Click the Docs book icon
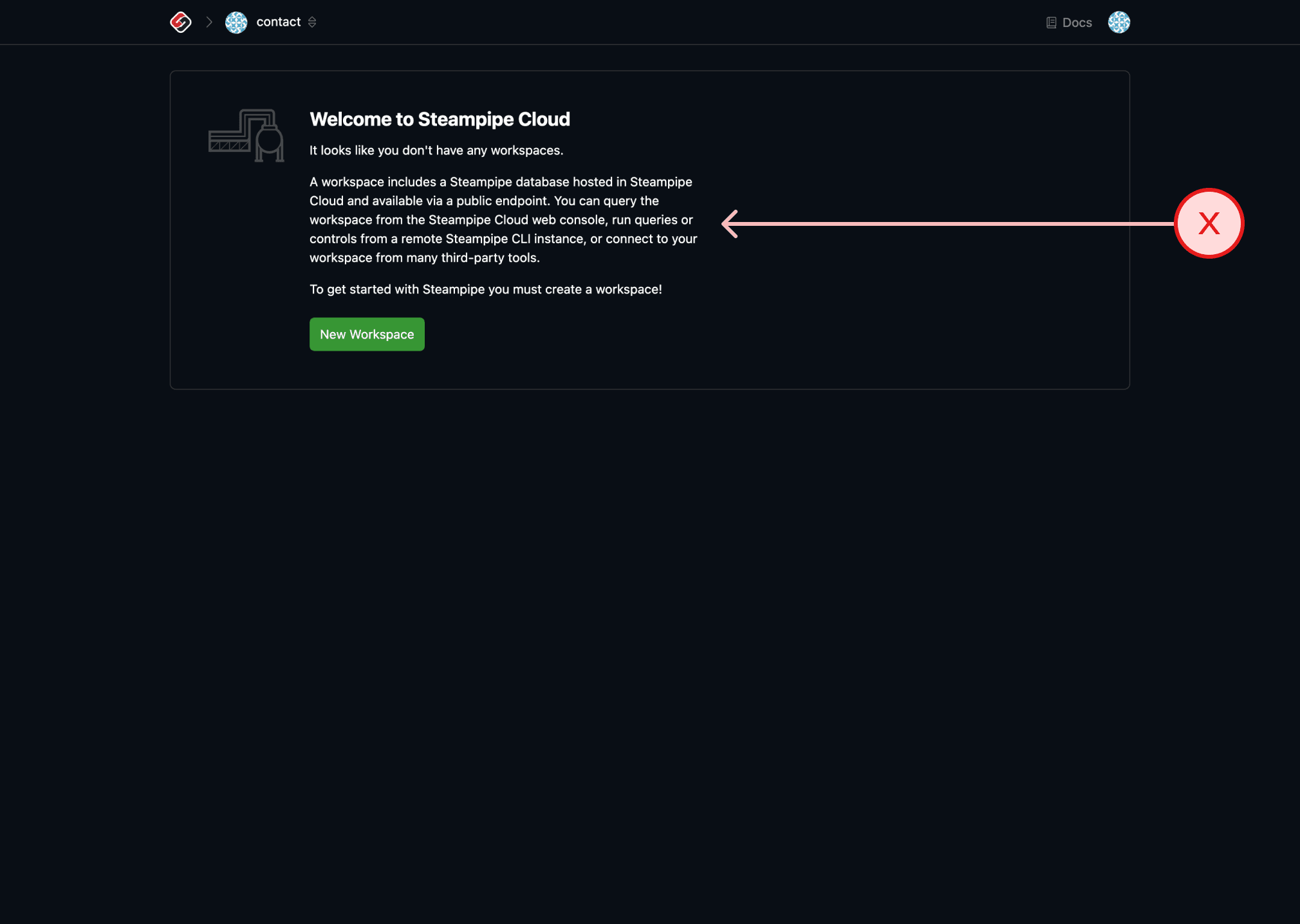 [1052, 23]
